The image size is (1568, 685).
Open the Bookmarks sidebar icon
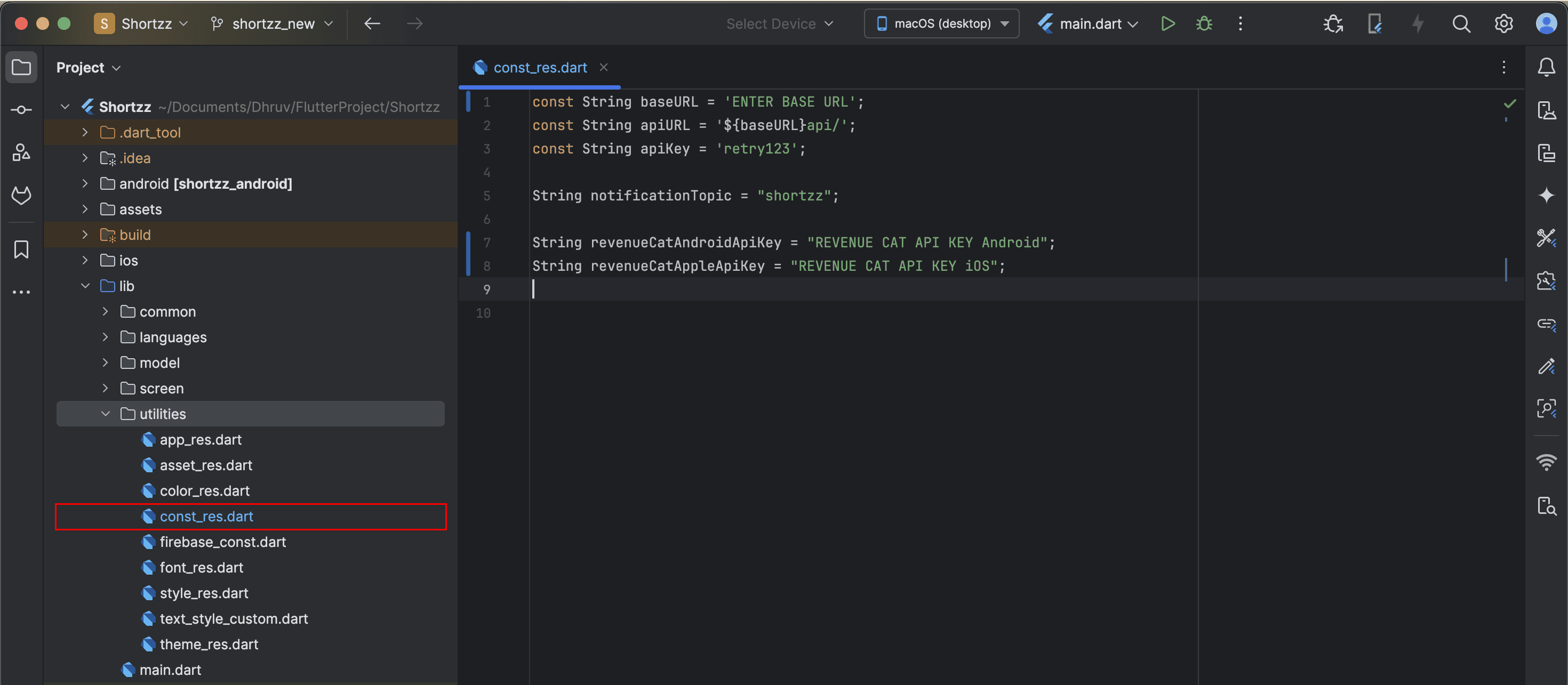(21, 249)
